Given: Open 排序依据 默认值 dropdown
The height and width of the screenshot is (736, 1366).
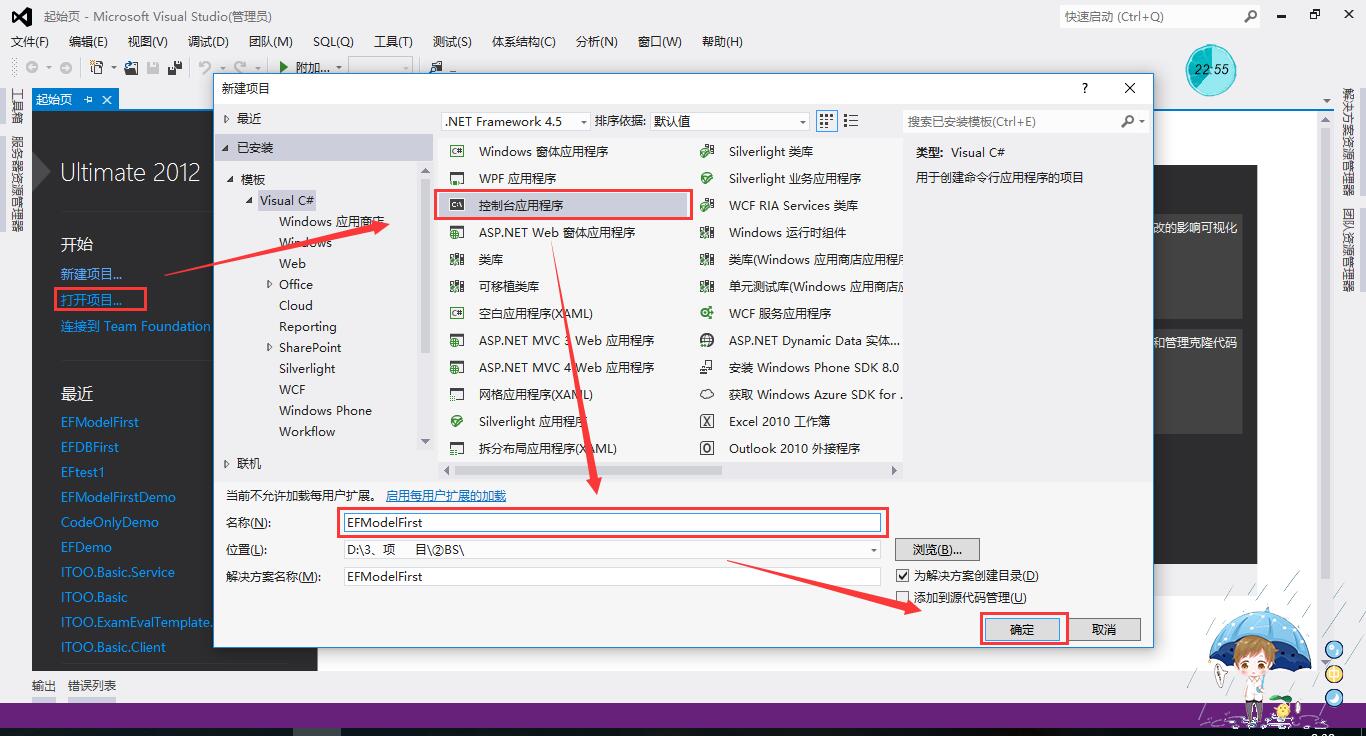Looking at the screenshot, I should tap(729, 121).
